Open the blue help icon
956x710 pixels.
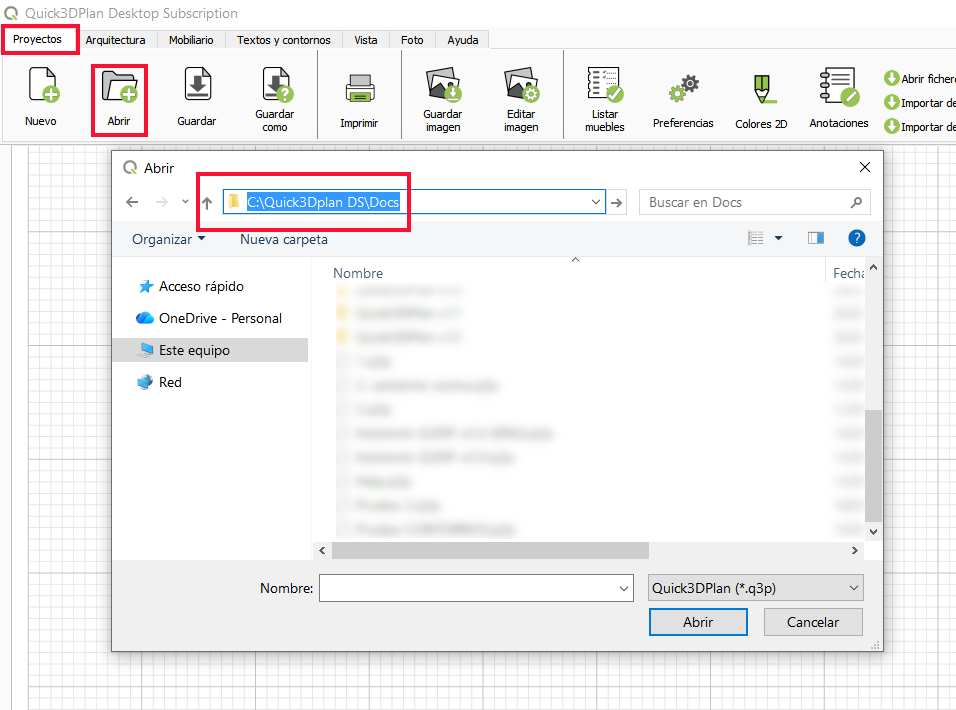857,238
